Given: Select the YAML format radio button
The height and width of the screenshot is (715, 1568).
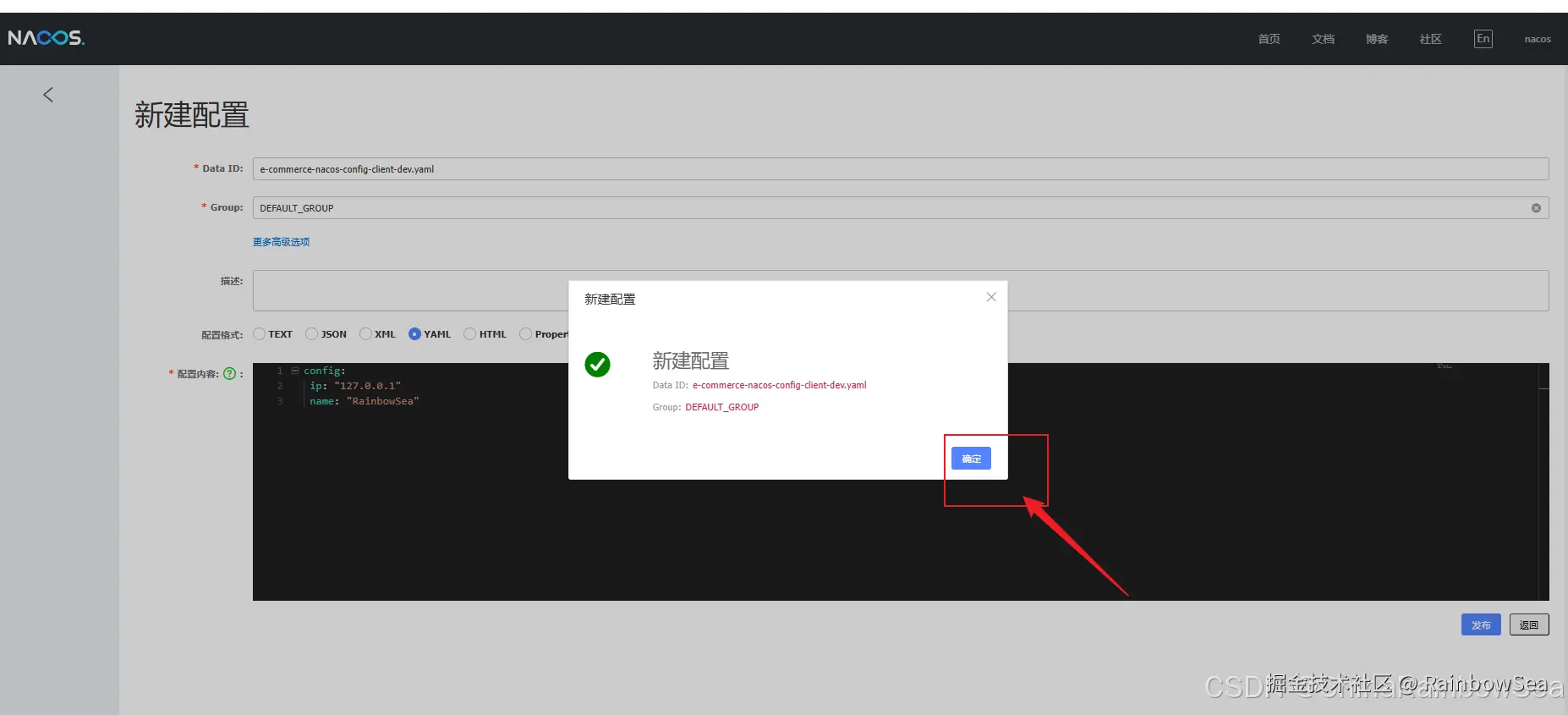Looking at the screenshot, I should 414,334.
